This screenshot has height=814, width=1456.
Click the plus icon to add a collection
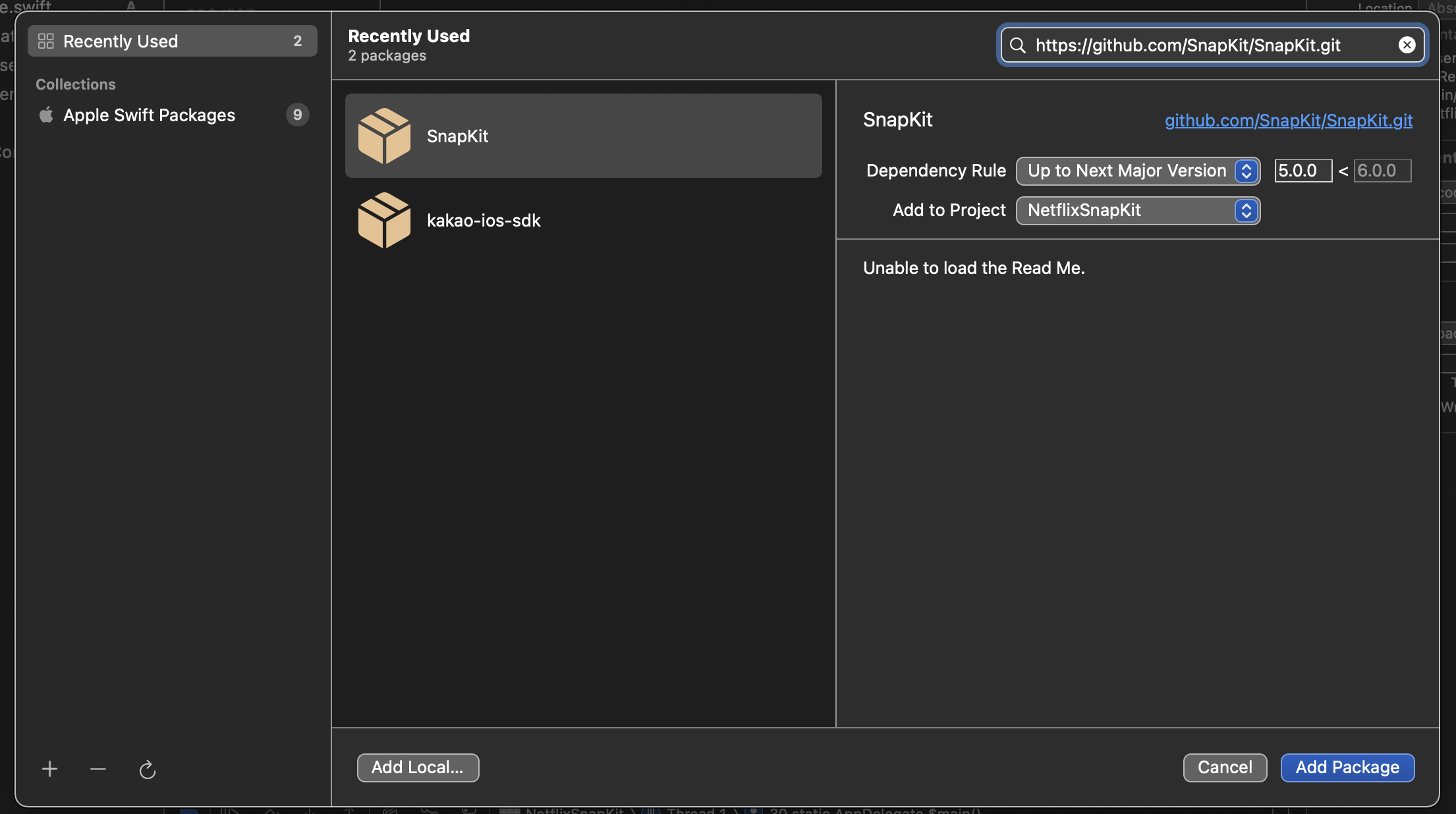49,769
